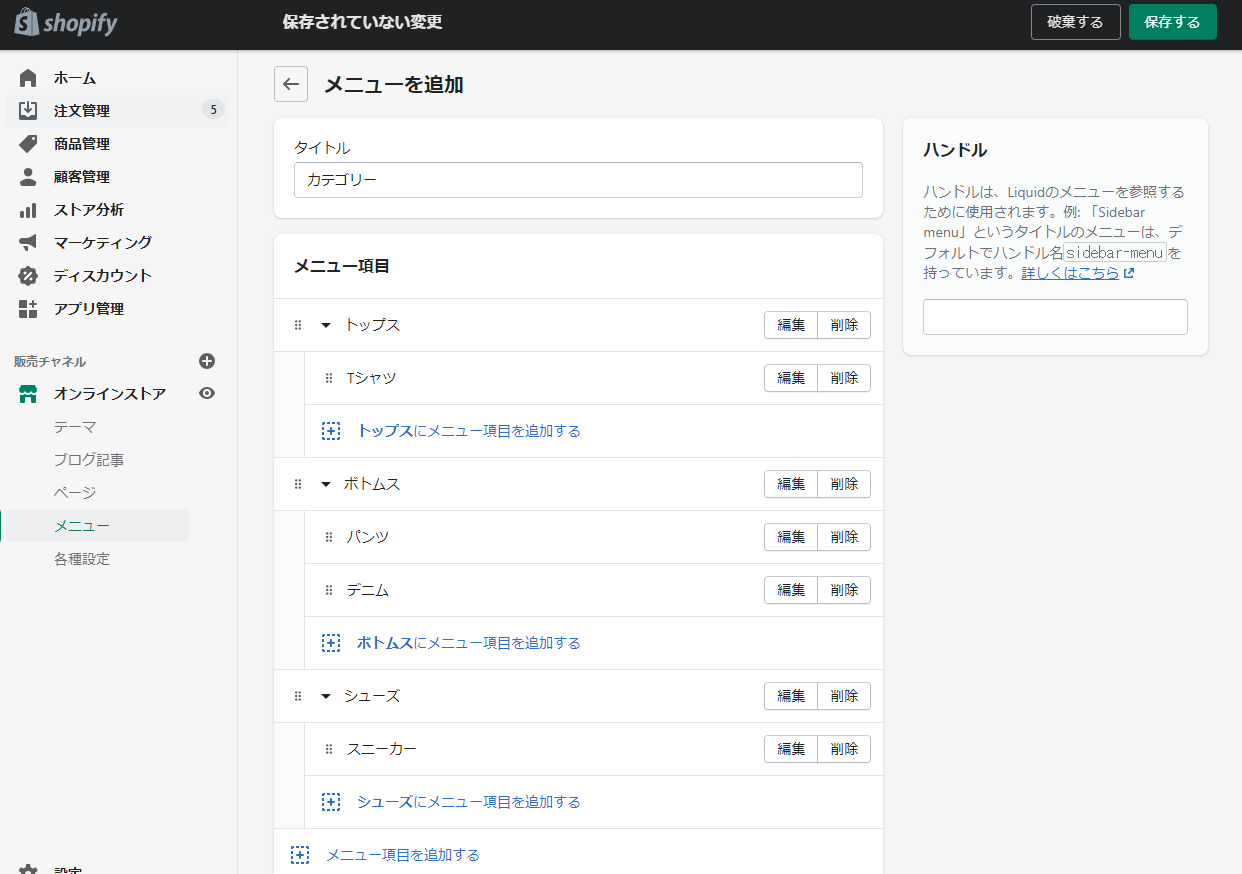This screenshot has width=1242, height=874.
Task: Click the マーケティング megaphone icon
Action: [x=28, y=243]
